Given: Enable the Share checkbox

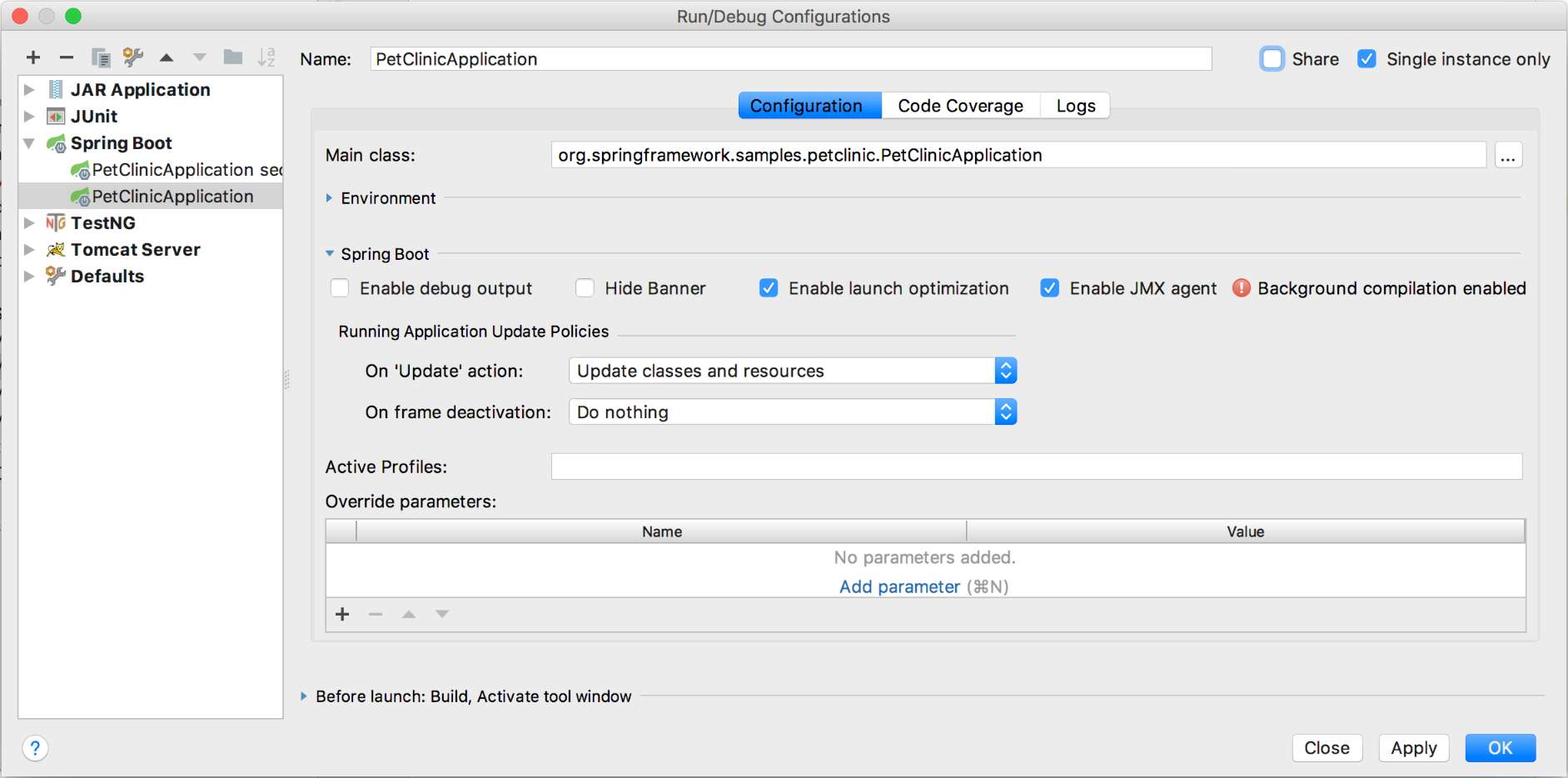Looking at the screenshot, I should pyautogui.click(x=1272, y=58).
